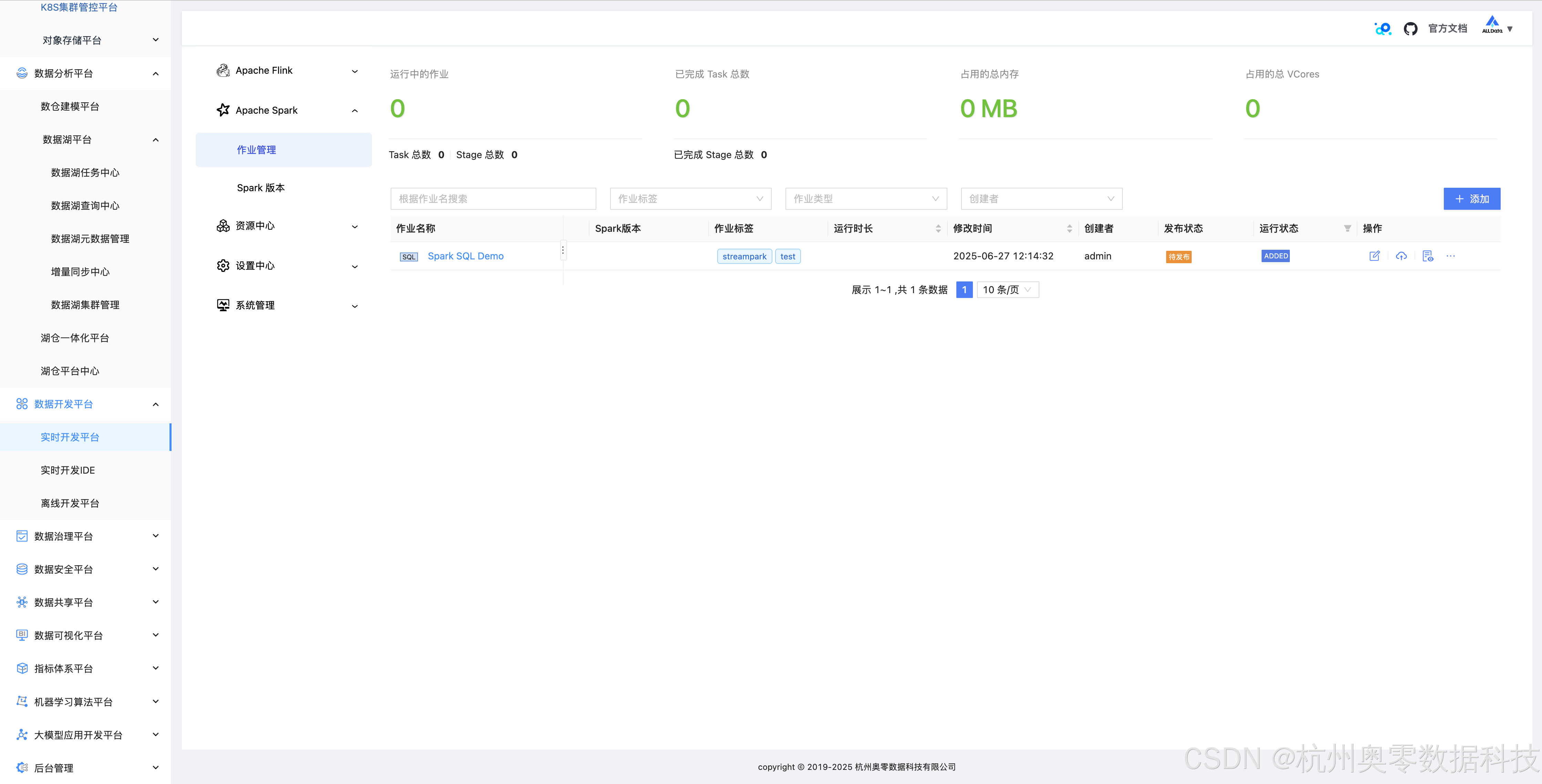Image resolution: width=1542 pixels, height=784 pixels.
Task: Open the 作业标签 dropdown filter
Action: point(690,199)
